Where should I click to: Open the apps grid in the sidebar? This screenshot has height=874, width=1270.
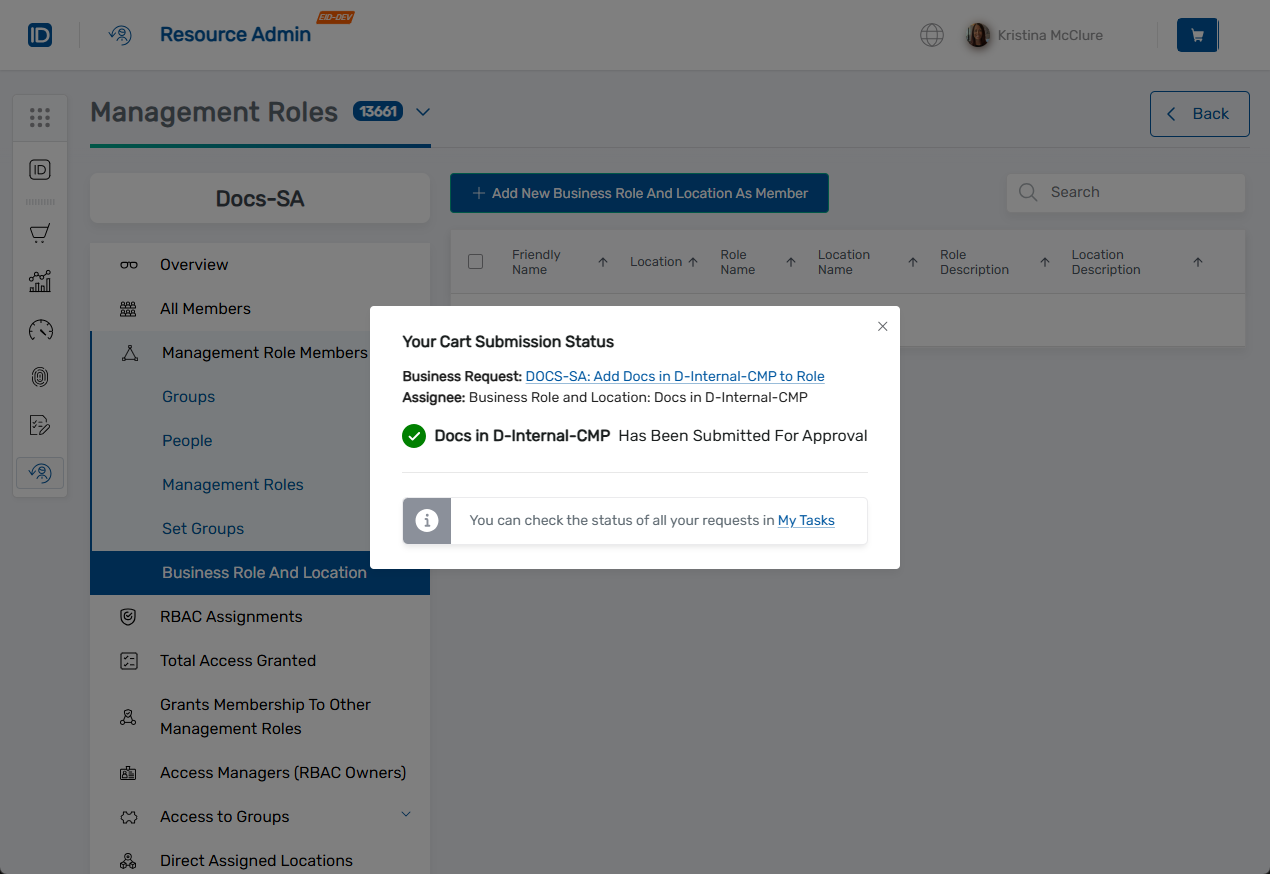[40, 117]
